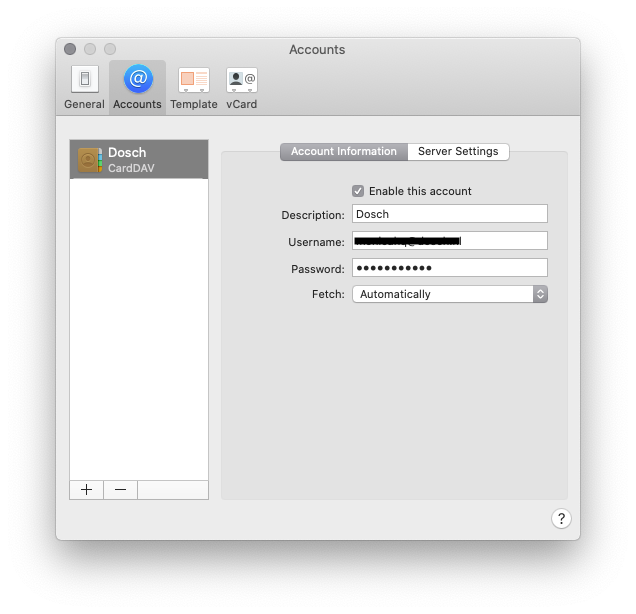636x614 pixels.
Task: Toggle the Enable this account checkbox
Action: (x=358, y=191)
